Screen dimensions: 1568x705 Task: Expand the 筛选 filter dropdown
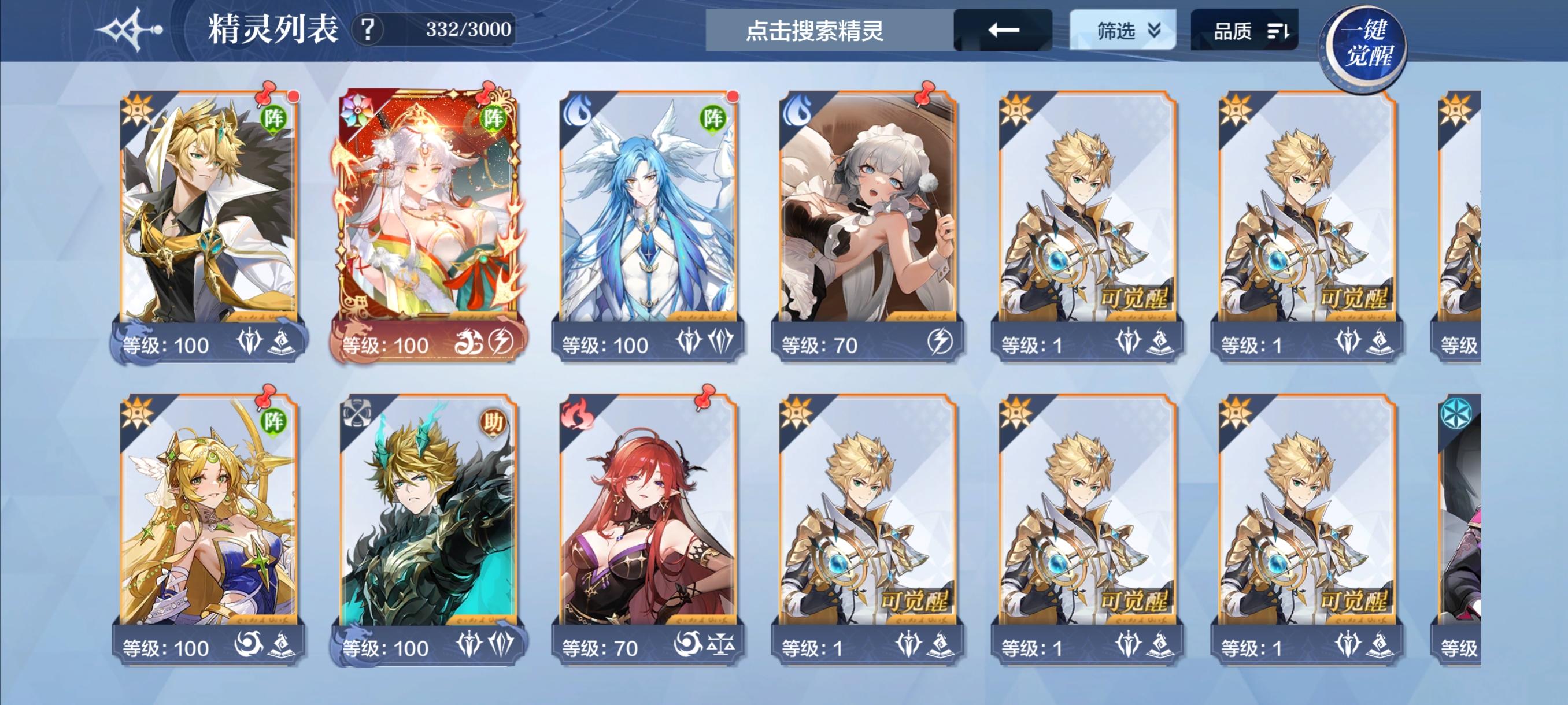(x=1122, y=30)
